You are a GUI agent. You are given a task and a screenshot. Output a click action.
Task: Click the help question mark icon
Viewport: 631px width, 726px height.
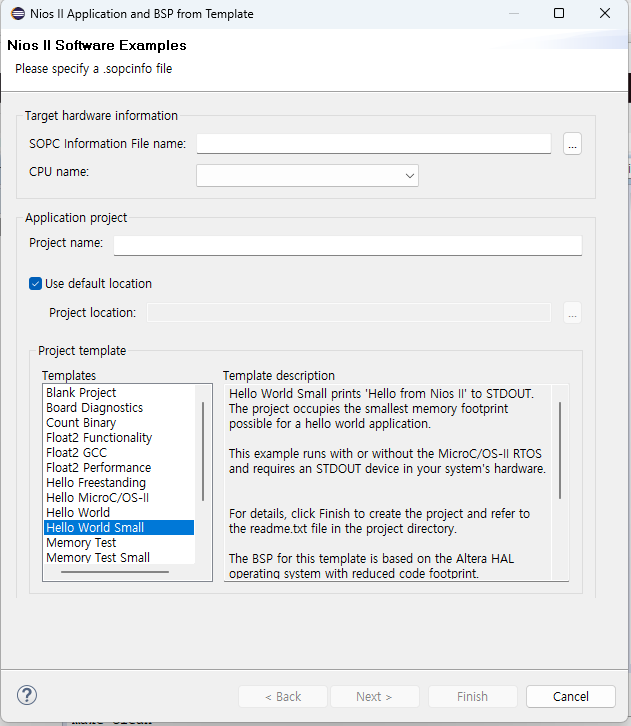(27, 695)
